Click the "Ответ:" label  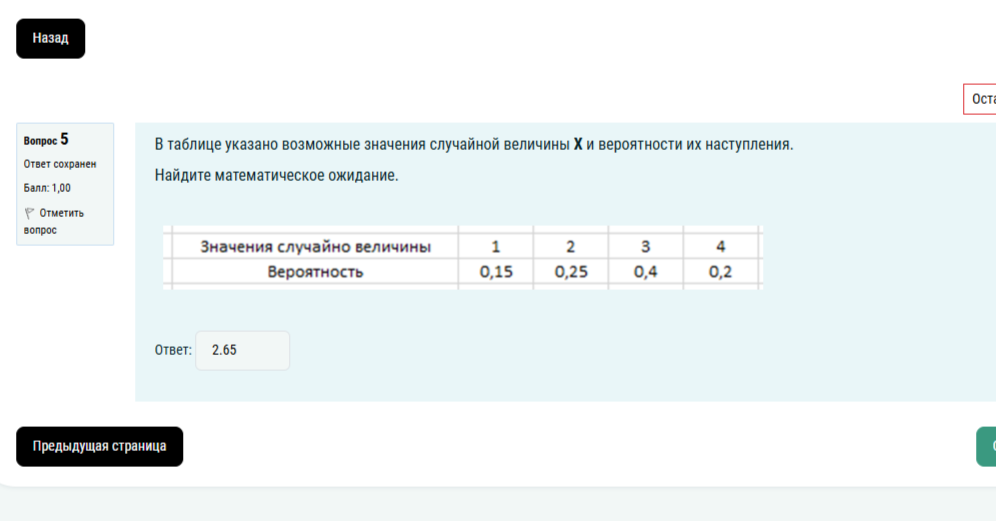coord(173,350)
